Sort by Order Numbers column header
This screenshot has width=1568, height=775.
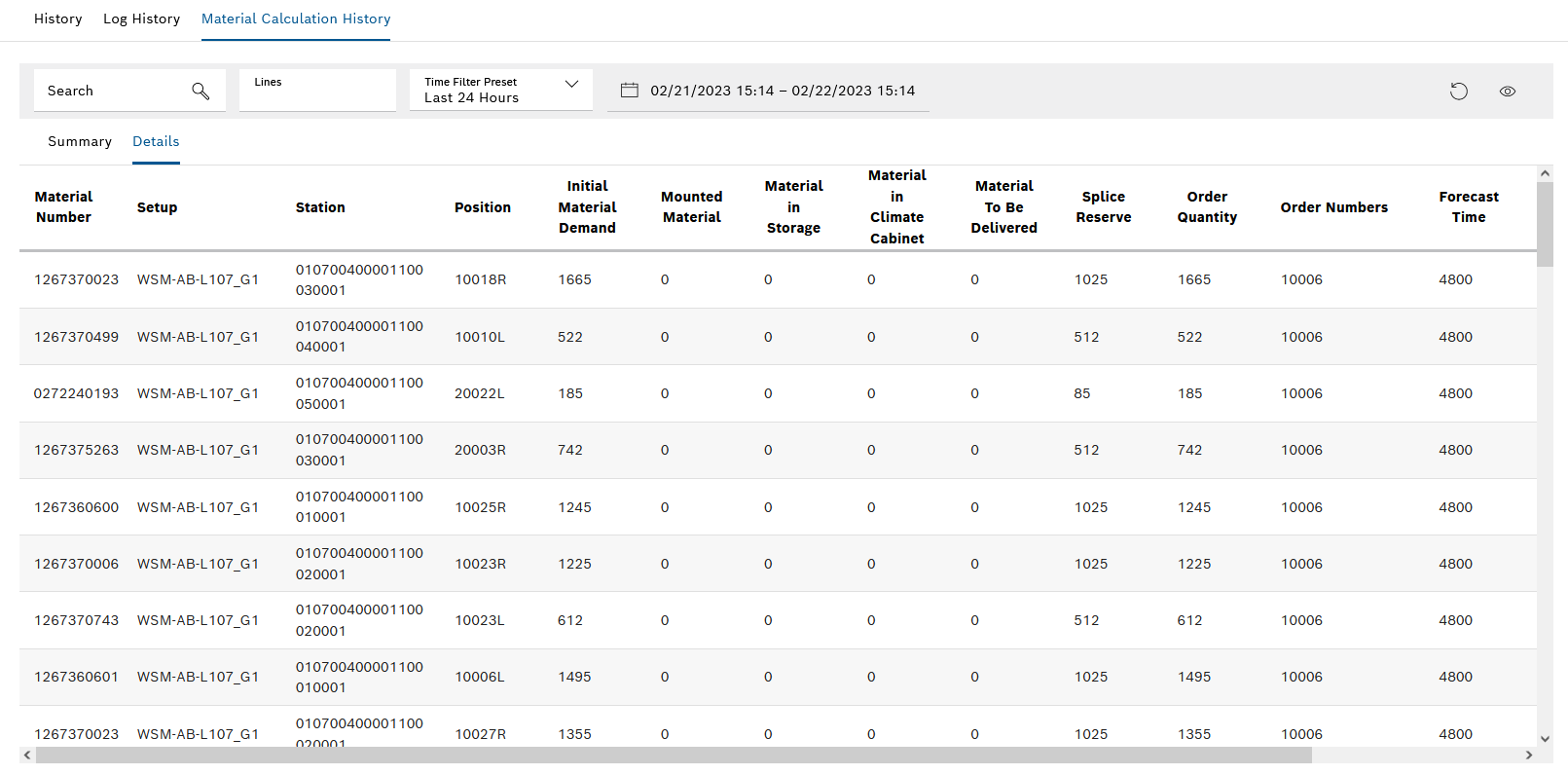[x=1334, y=207]
